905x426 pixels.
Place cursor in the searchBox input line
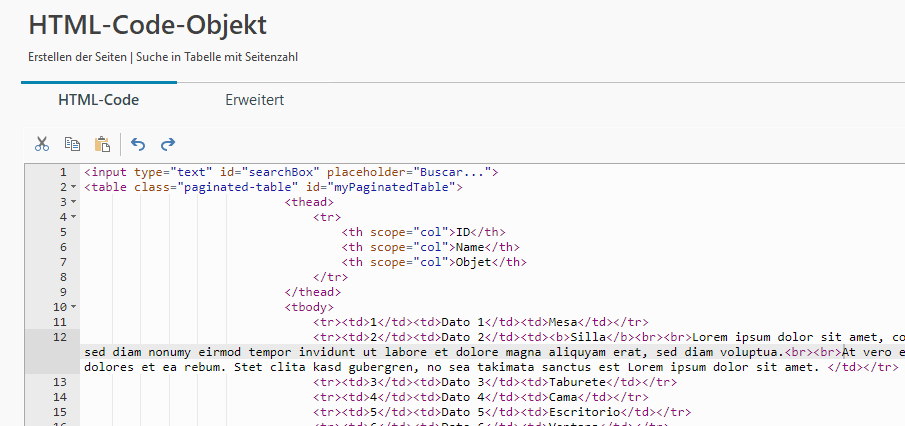[x=290, y=172]
